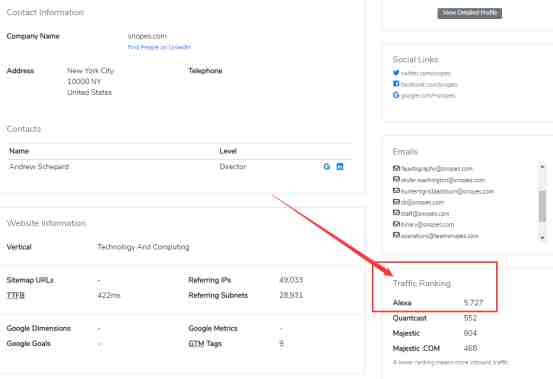Click the Google Goals label
The width and height of the screenshot is (553, 379).
tap(29, 343)
